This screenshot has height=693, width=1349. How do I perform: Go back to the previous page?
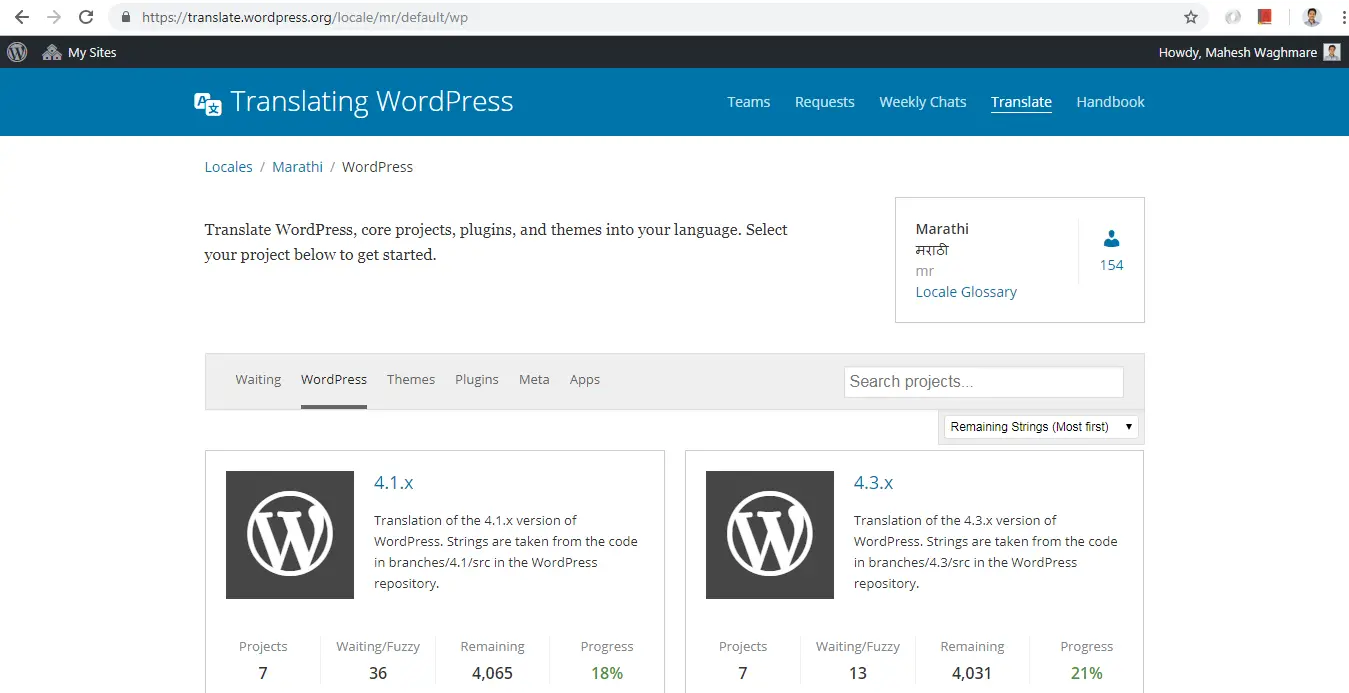[x=21, y=17]
